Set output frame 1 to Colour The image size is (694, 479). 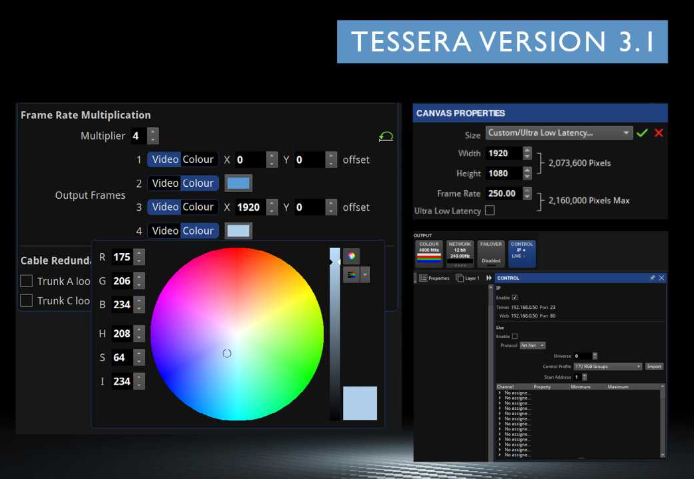(x=198, y=159)
